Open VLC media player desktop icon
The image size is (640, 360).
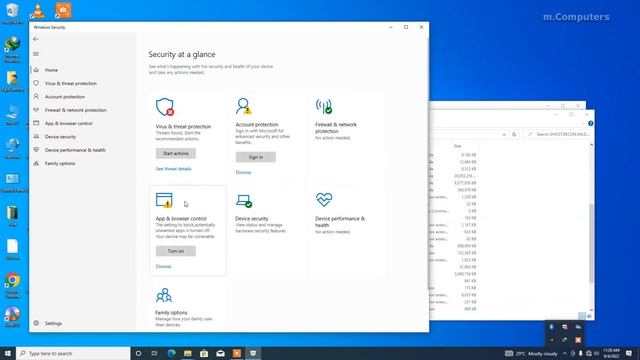click(x=38, y=11)
